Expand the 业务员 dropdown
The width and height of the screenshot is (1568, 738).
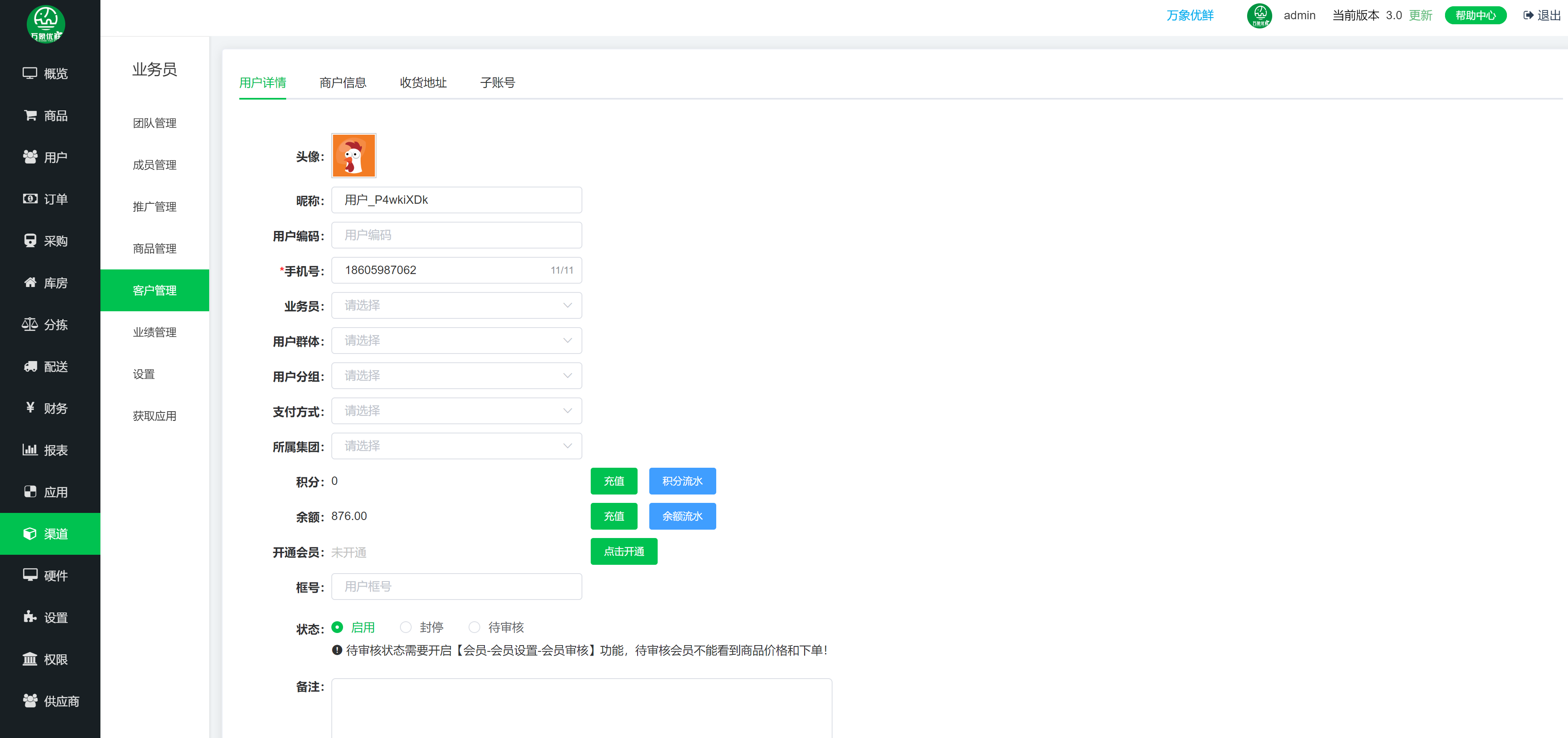456,305
